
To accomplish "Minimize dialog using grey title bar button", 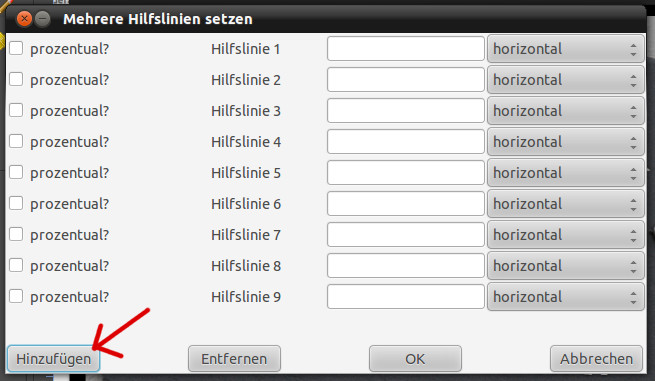I will (x=42, y=19).
